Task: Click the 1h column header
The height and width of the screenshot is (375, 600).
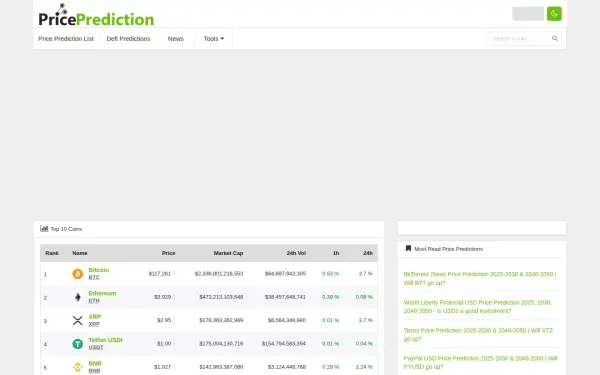Action: (x=336, y=253)
